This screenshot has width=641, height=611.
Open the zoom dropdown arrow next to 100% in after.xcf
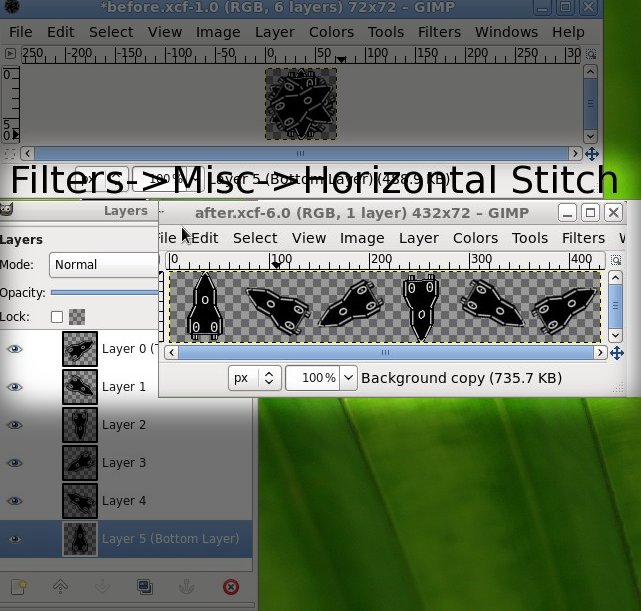point(348,378)
